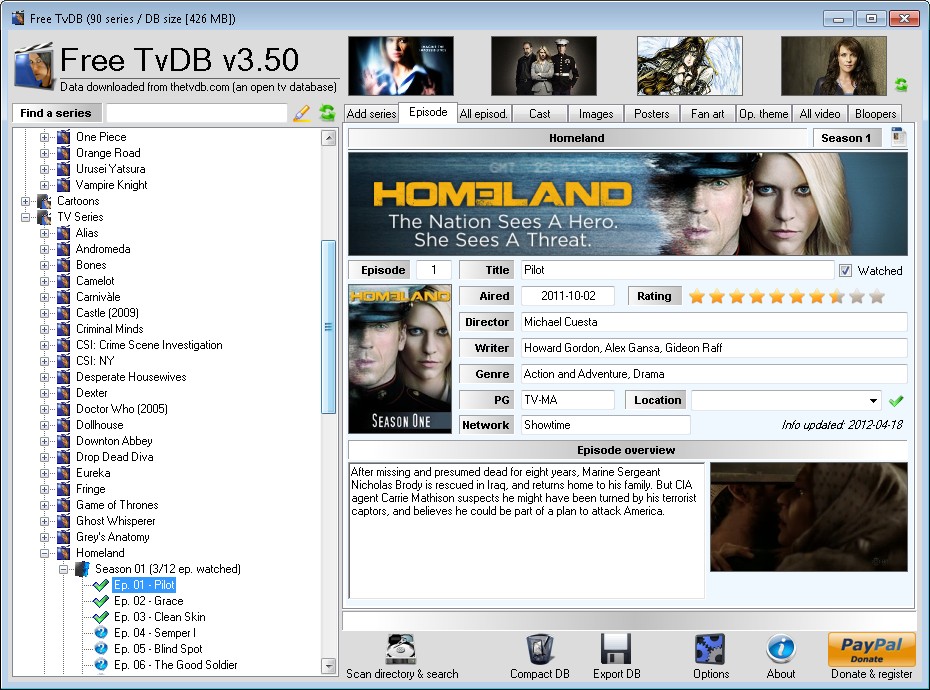The image size is (930, 690).
Task: Click the Eureka series icon
Action: [63, 473]
